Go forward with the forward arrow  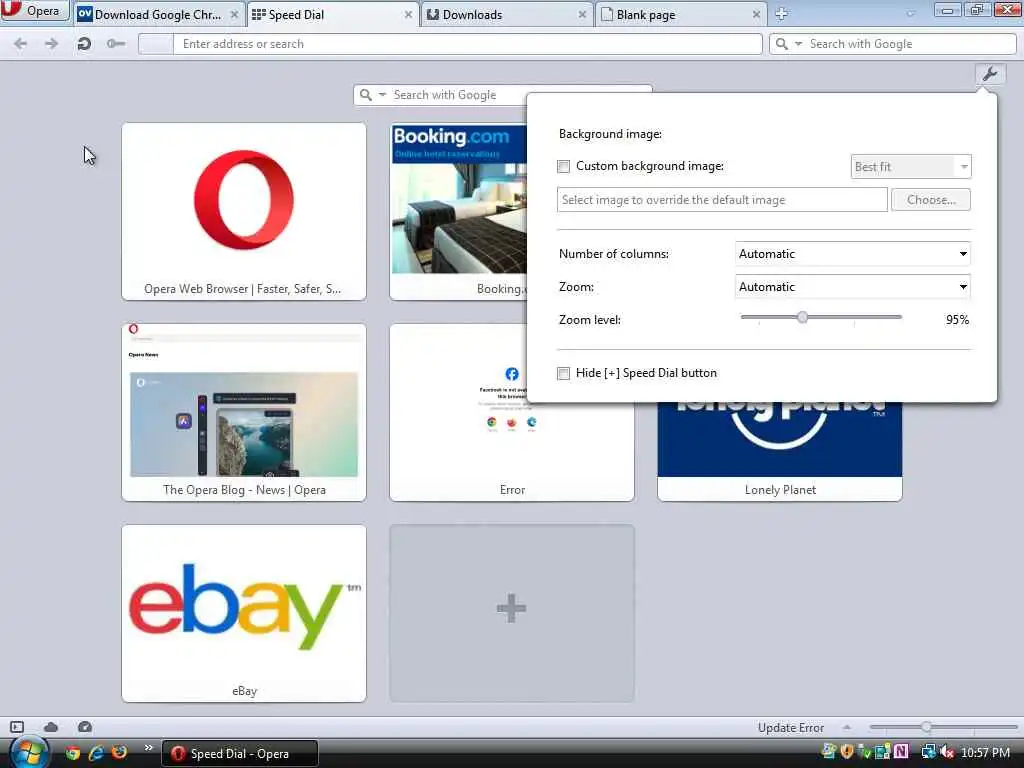coord(52,44)
